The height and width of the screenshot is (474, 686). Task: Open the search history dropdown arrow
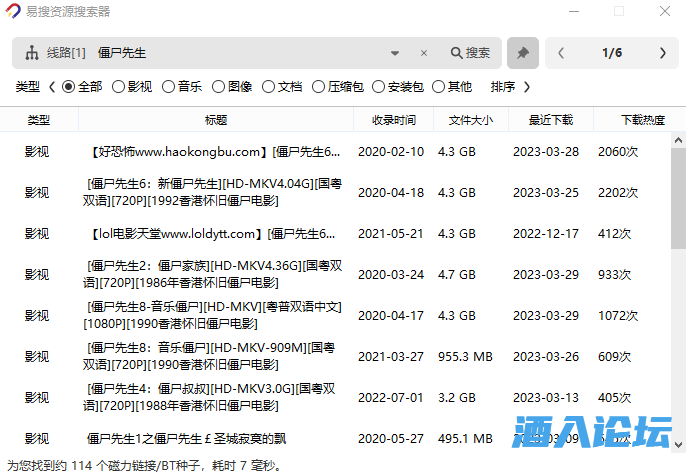395,53
